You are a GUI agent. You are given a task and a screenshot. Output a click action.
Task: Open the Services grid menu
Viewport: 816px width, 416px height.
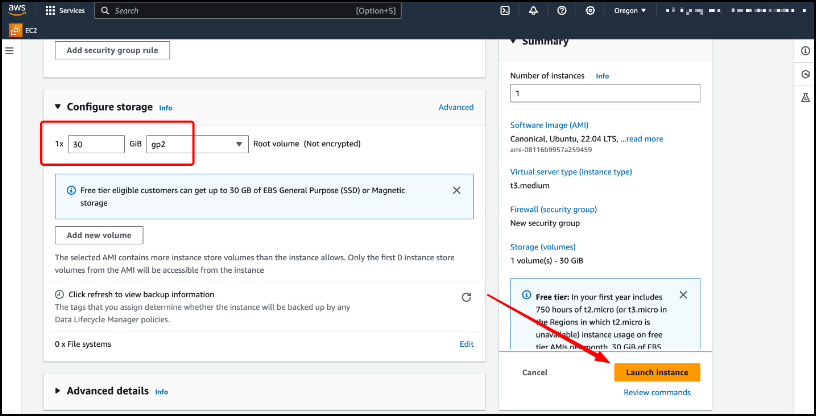pyautogui.click(x=50, y=10)
